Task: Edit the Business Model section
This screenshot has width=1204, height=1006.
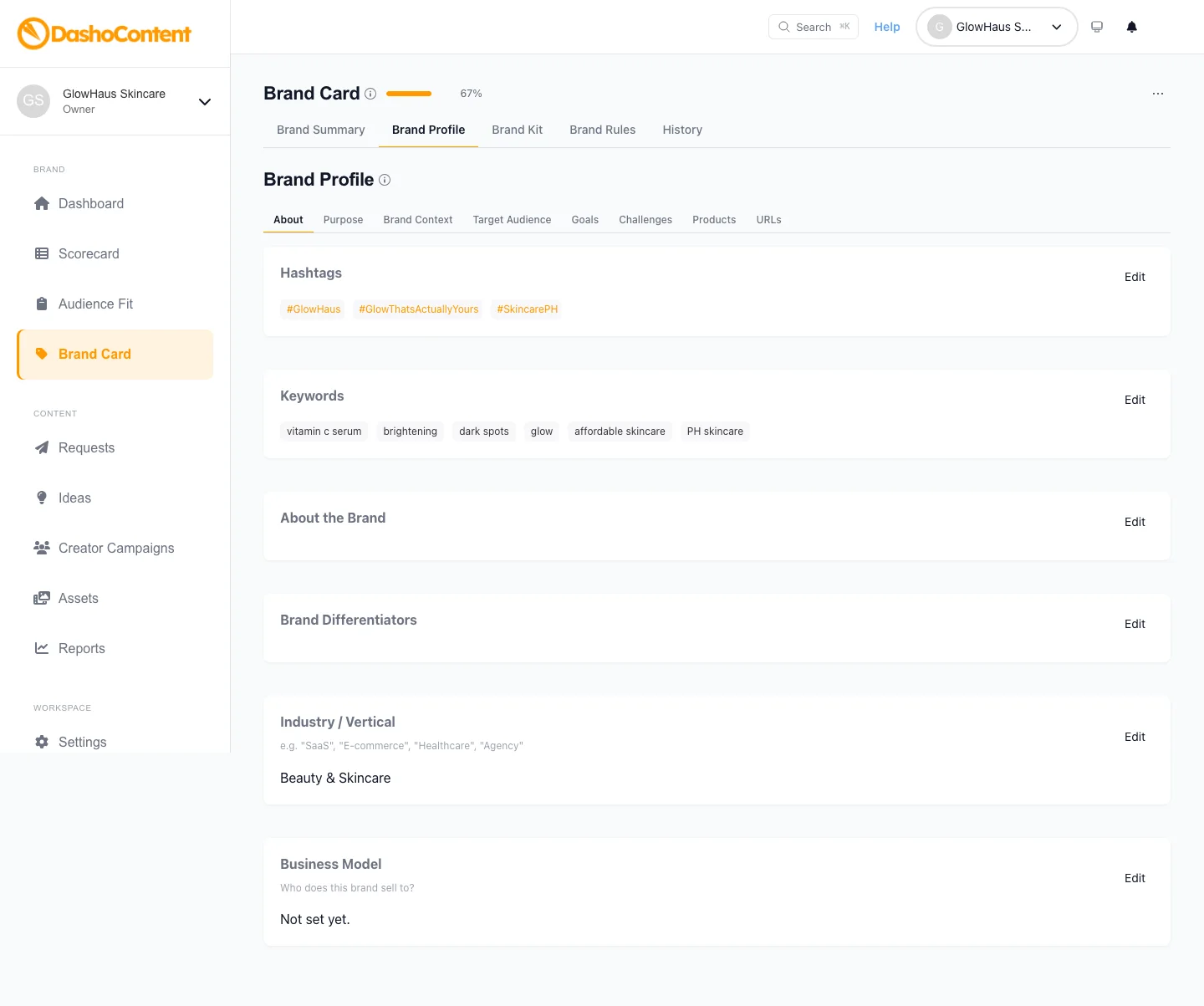Action: click(1135, 878)
